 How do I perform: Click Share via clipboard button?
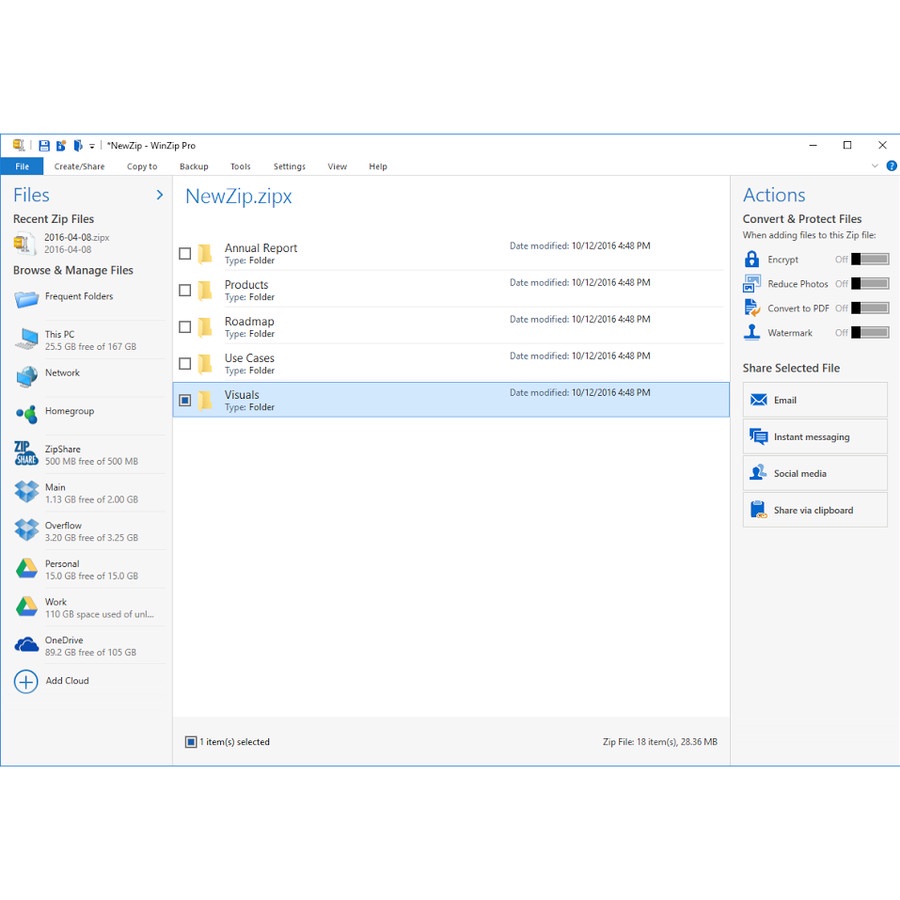tap(815, 510)
